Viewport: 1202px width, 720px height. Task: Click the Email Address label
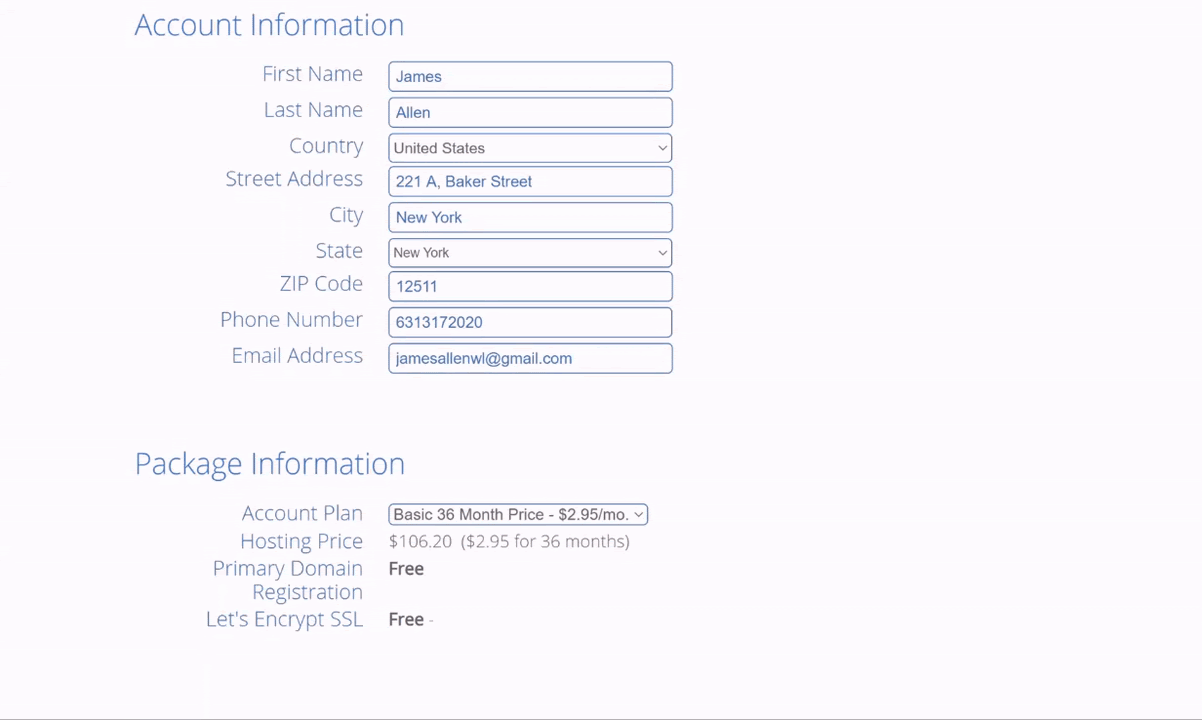click(297, 356)
